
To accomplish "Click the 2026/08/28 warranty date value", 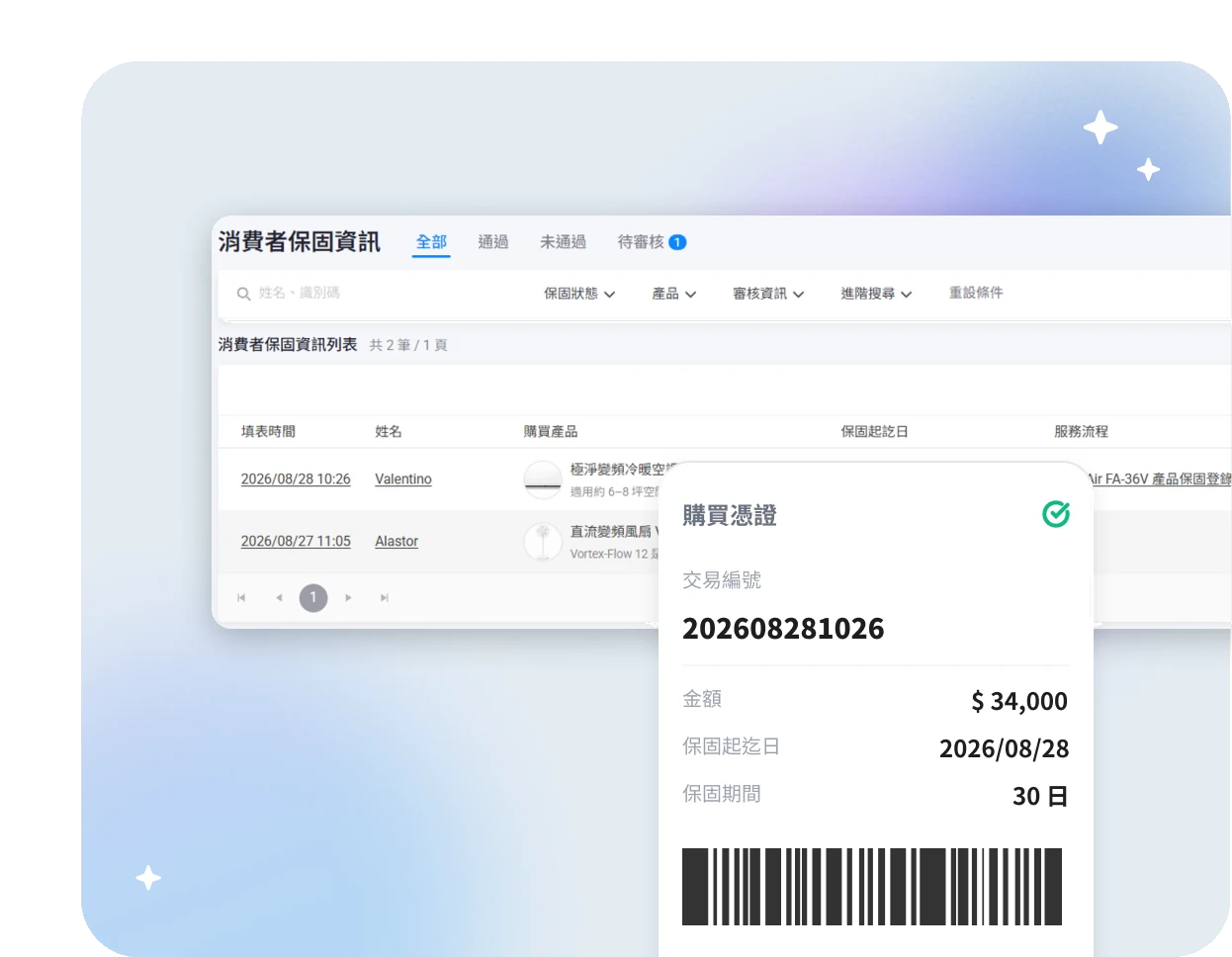I will coord(1004,748).
